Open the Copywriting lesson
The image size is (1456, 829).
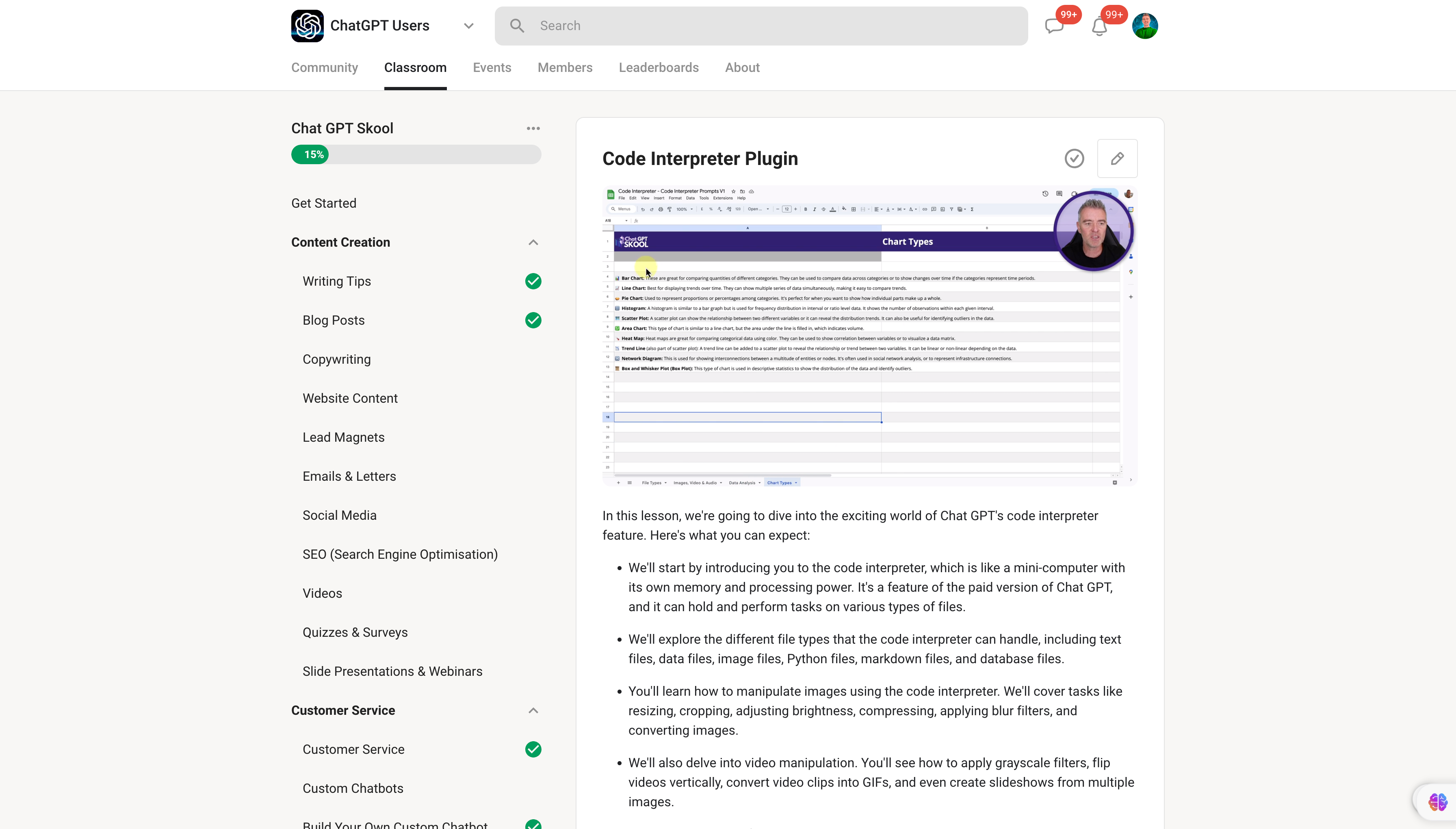tap(336, 359)
